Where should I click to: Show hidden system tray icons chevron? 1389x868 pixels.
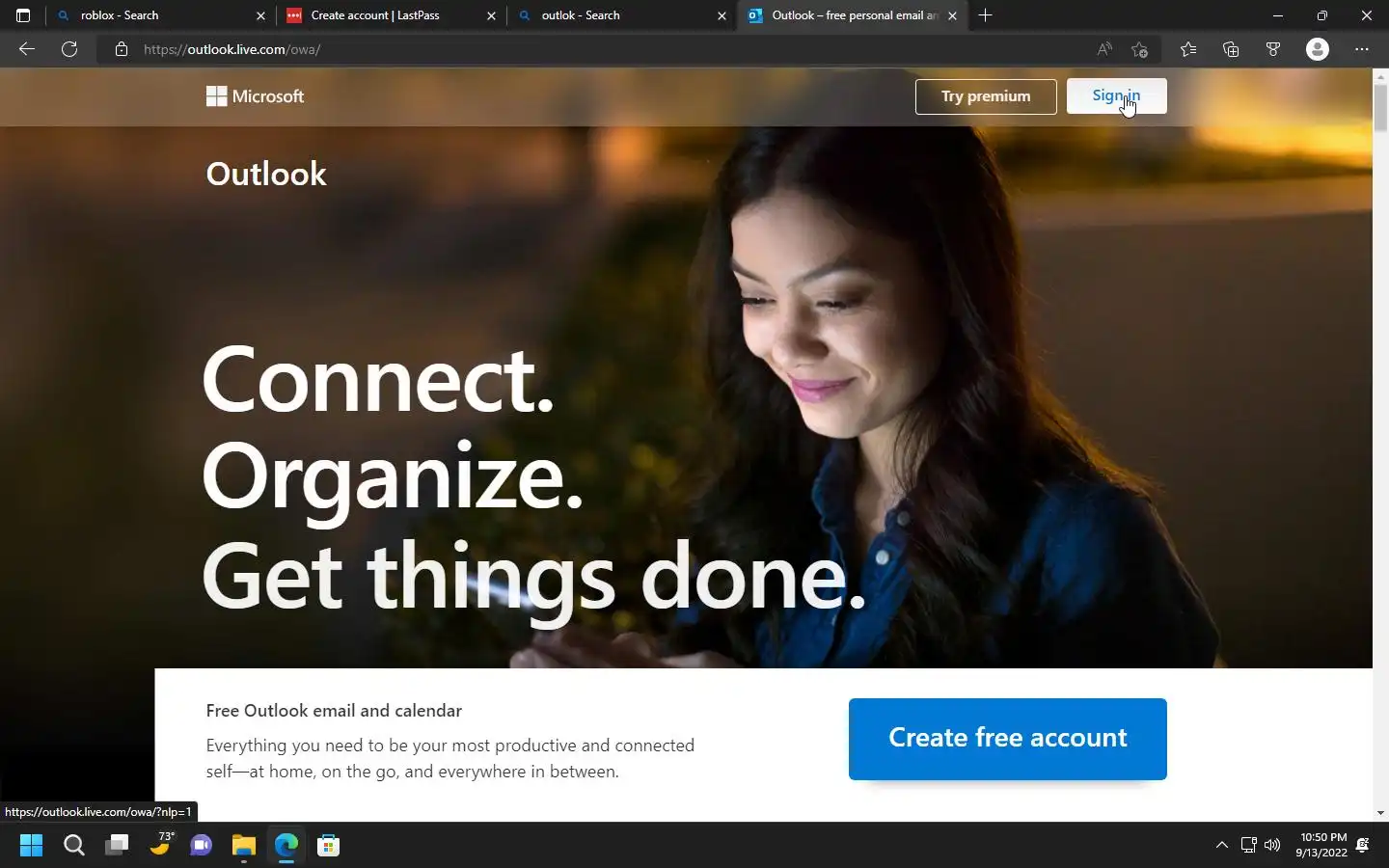click(x=1222, y=846)
